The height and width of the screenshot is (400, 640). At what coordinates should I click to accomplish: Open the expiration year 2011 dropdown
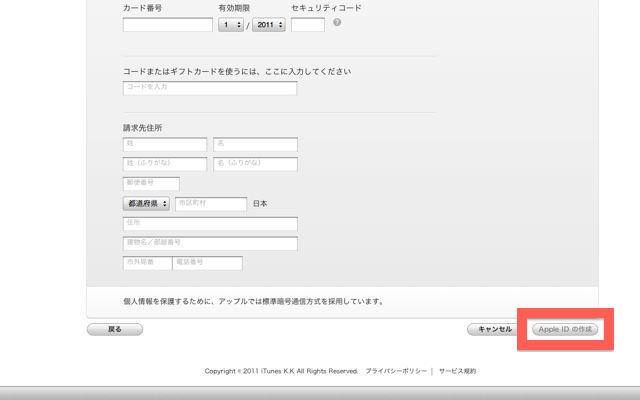[x=269, y=25]
